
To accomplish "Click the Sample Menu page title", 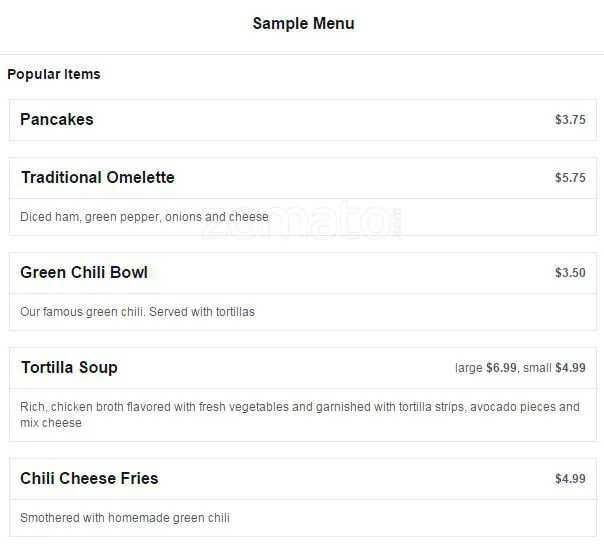I will coord(303,23).
